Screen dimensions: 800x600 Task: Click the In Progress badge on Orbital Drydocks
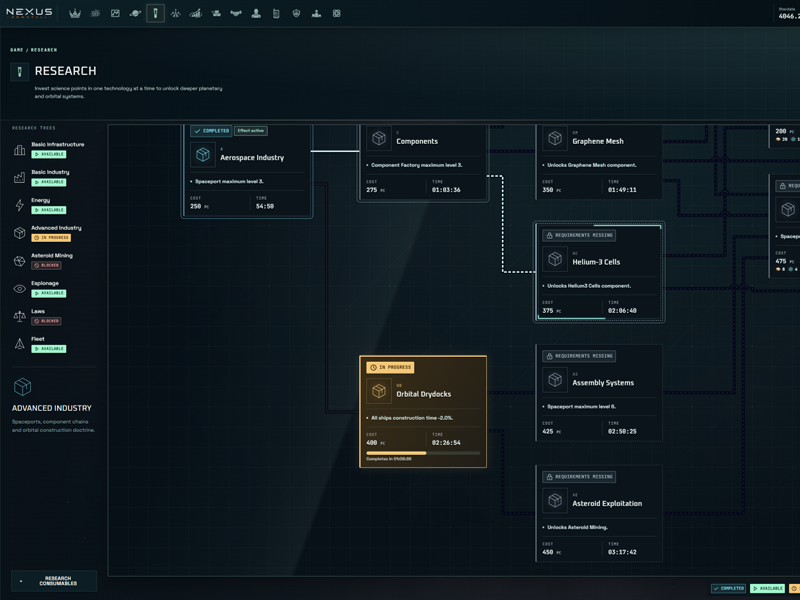[390, 367]
